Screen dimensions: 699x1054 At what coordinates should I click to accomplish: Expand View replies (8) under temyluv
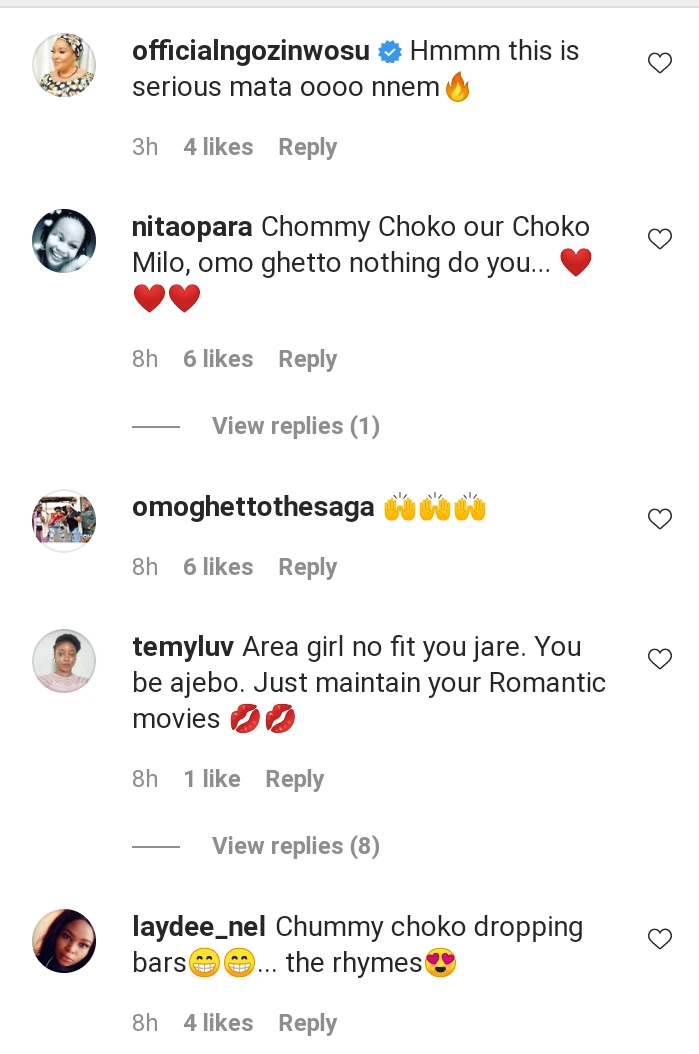295,846
